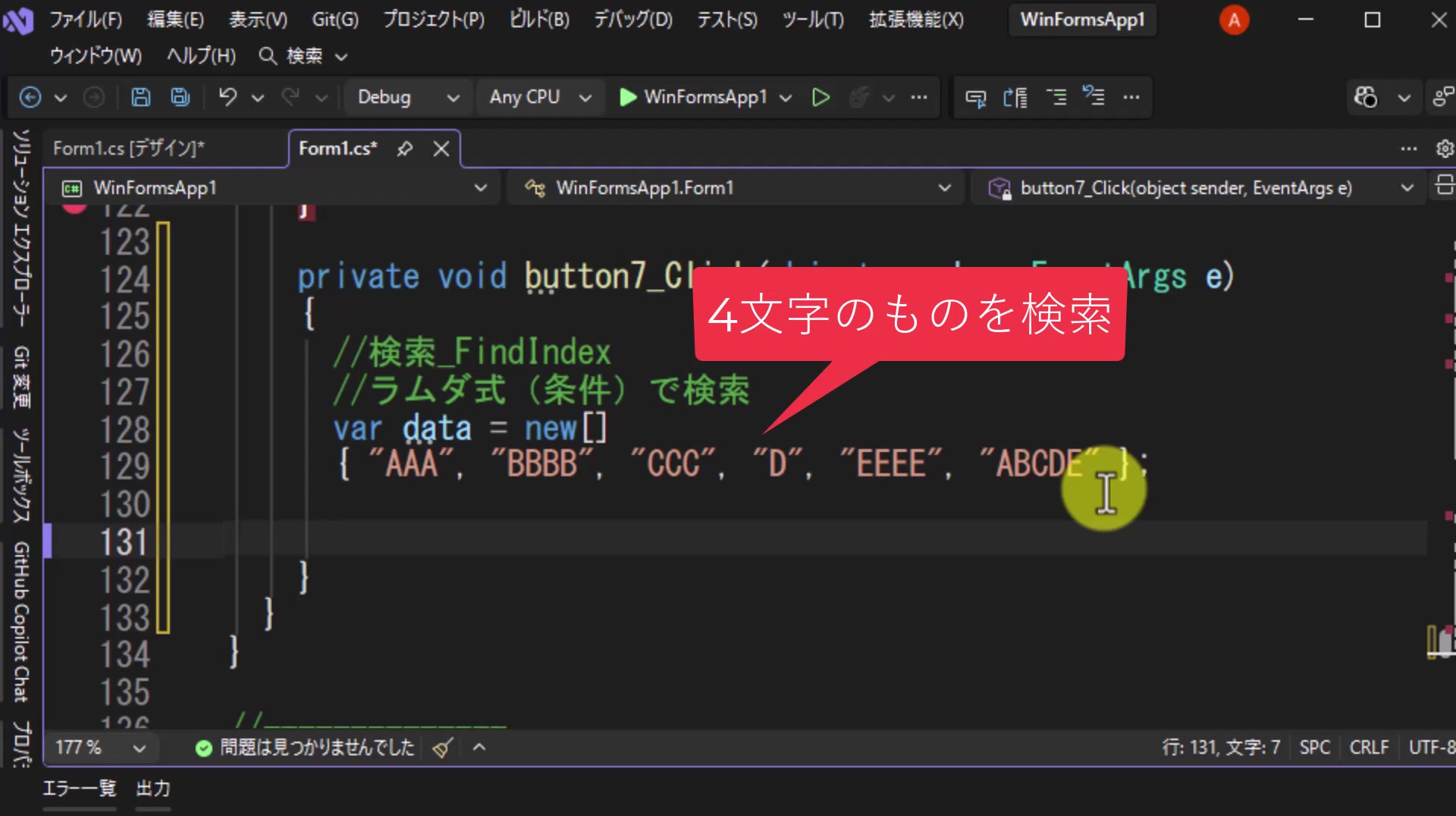Expand the undo history dropdown arrow
Image resolution: width=1456 pixels, height=816 pixels.
[x=258, y=97]
